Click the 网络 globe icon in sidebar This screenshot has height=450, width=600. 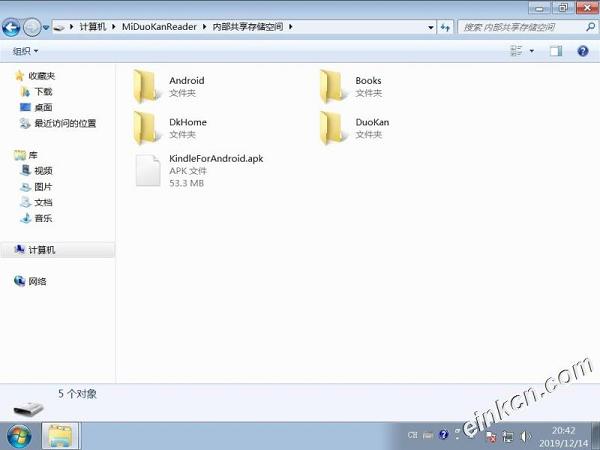point(20,281)
